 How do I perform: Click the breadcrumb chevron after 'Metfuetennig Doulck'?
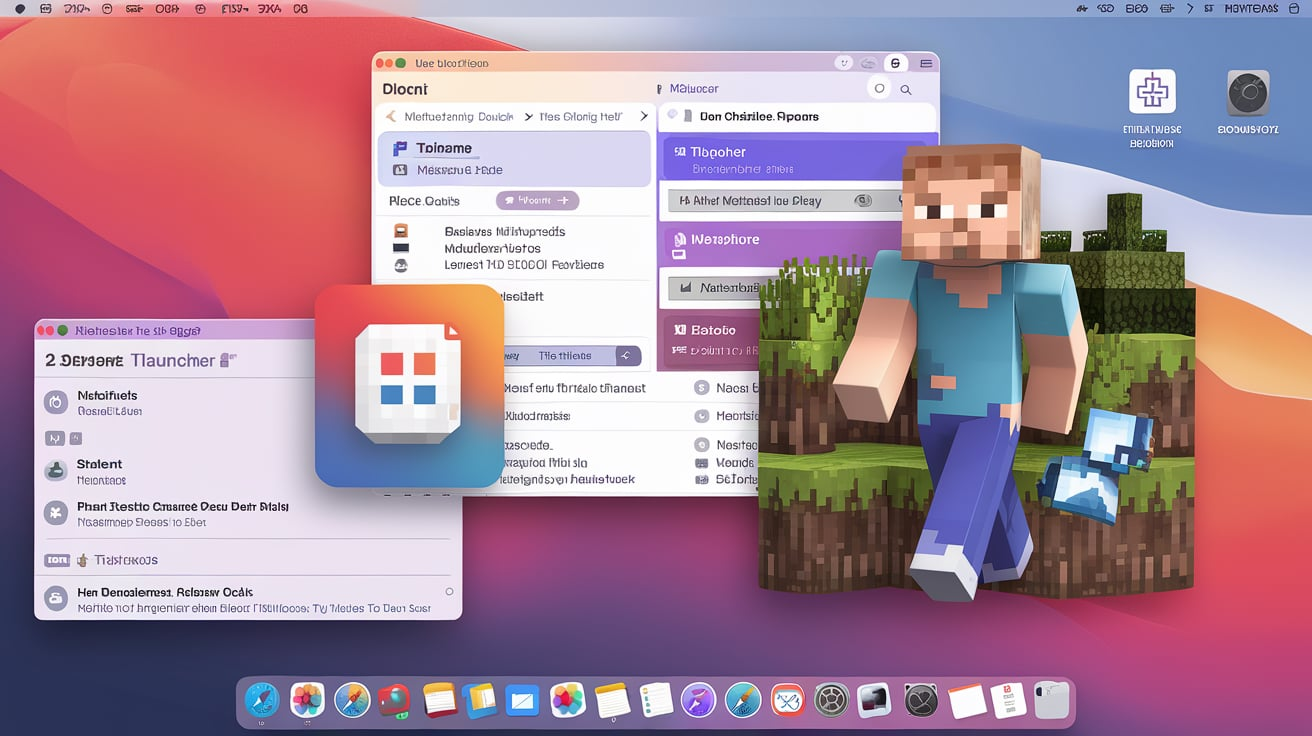pos(527,117)
